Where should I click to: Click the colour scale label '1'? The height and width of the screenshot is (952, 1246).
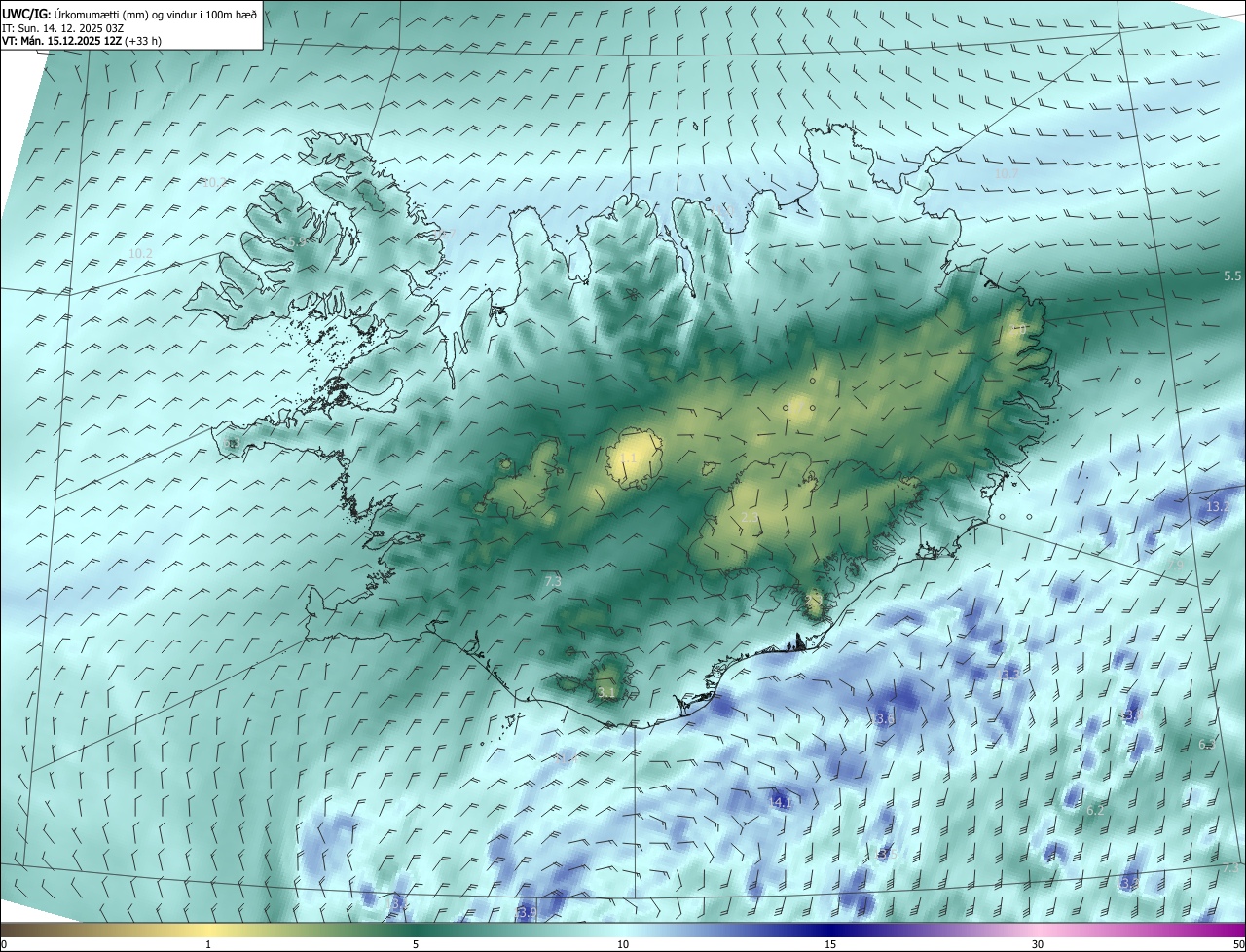pos(208,944)
